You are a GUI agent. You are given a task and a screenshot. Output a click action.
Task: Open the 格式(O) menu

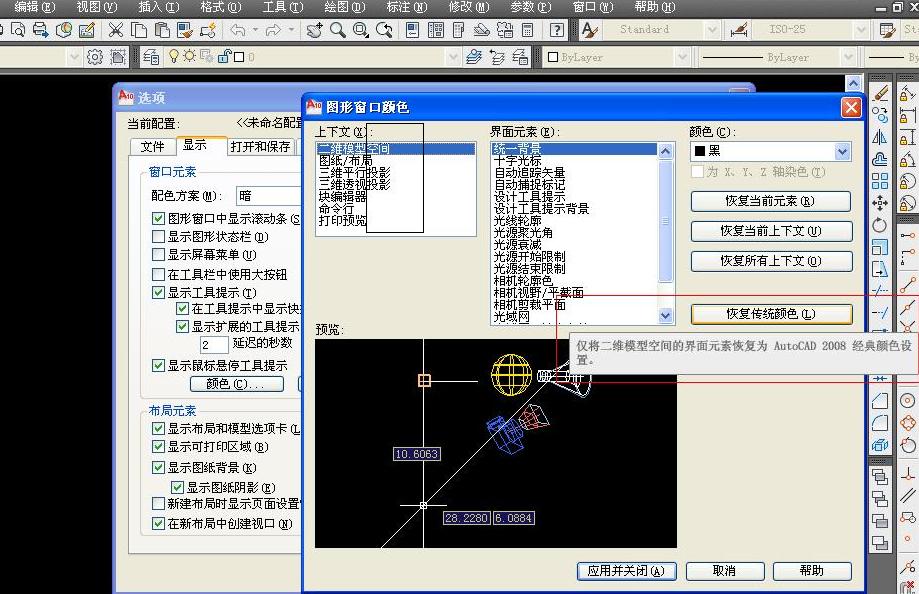pos(220,7)
